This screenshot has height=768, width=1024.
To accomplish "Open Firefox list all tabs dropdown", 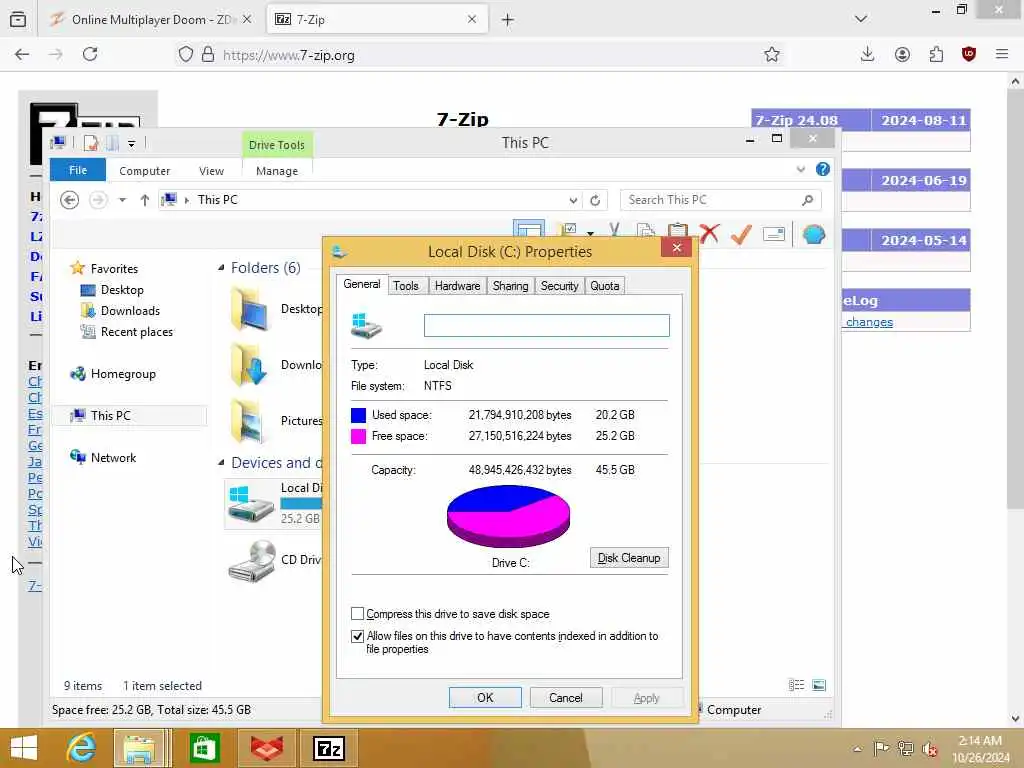I will 861,19.
